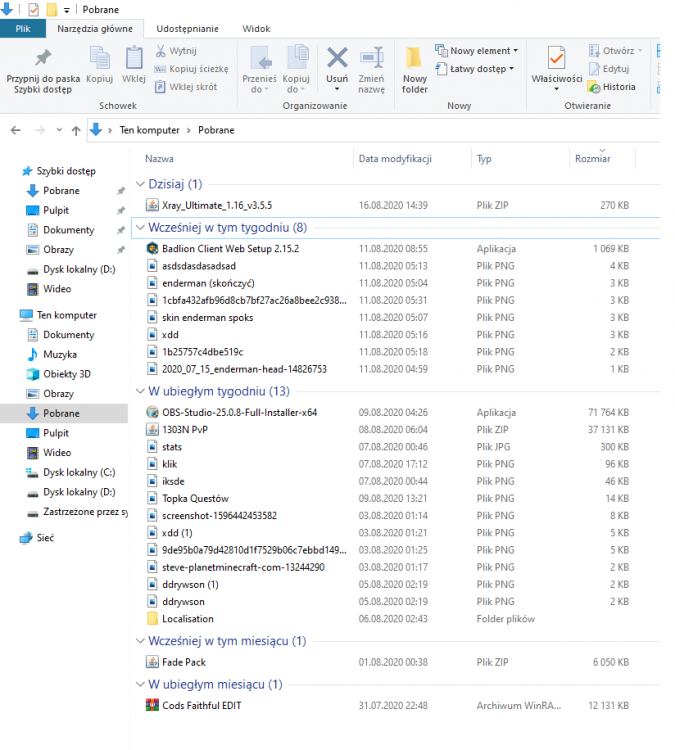This screenshot has height=750, width=675.
Task: Collapse Wcześniej w tym tygodniu group
Action: [140, 228]
